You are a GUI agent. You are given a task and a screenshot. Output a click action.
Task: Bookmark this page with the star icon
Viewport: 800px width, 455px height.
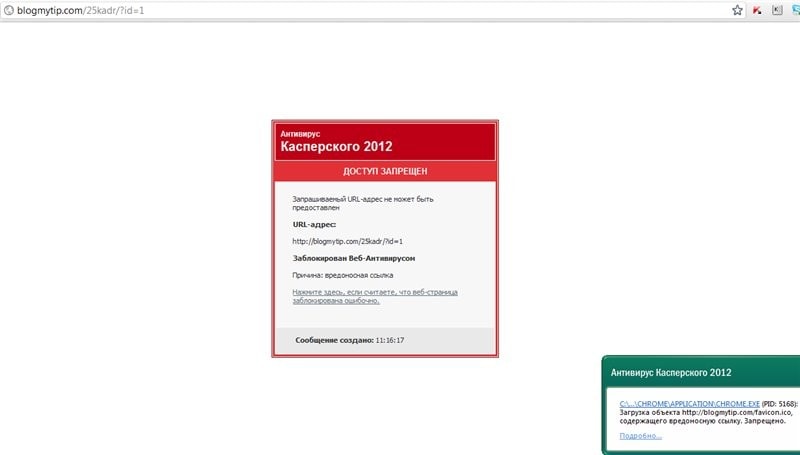(737, 10)
